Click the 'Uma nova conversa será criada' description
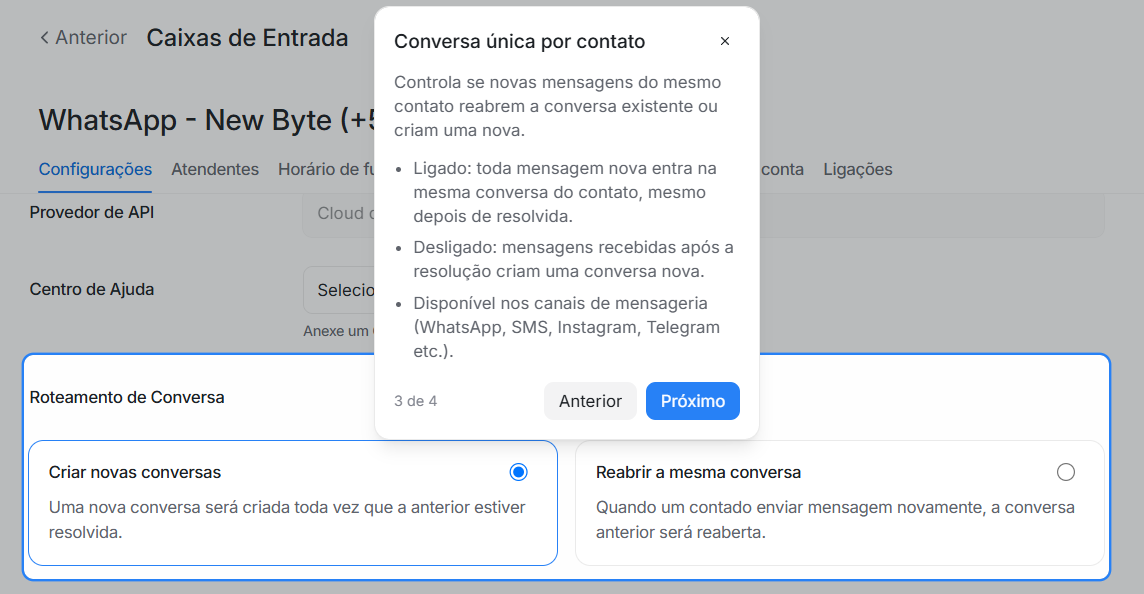 [x=287, y=520]
